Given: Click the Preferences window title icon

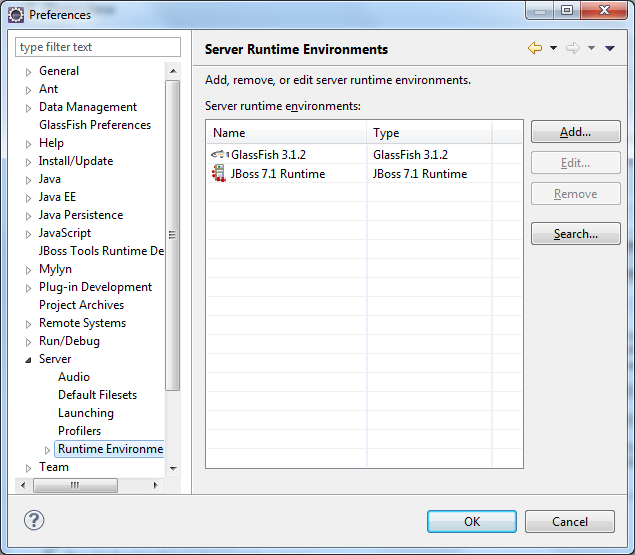Looking at the screenshot, I should click(x=16, y=15).
